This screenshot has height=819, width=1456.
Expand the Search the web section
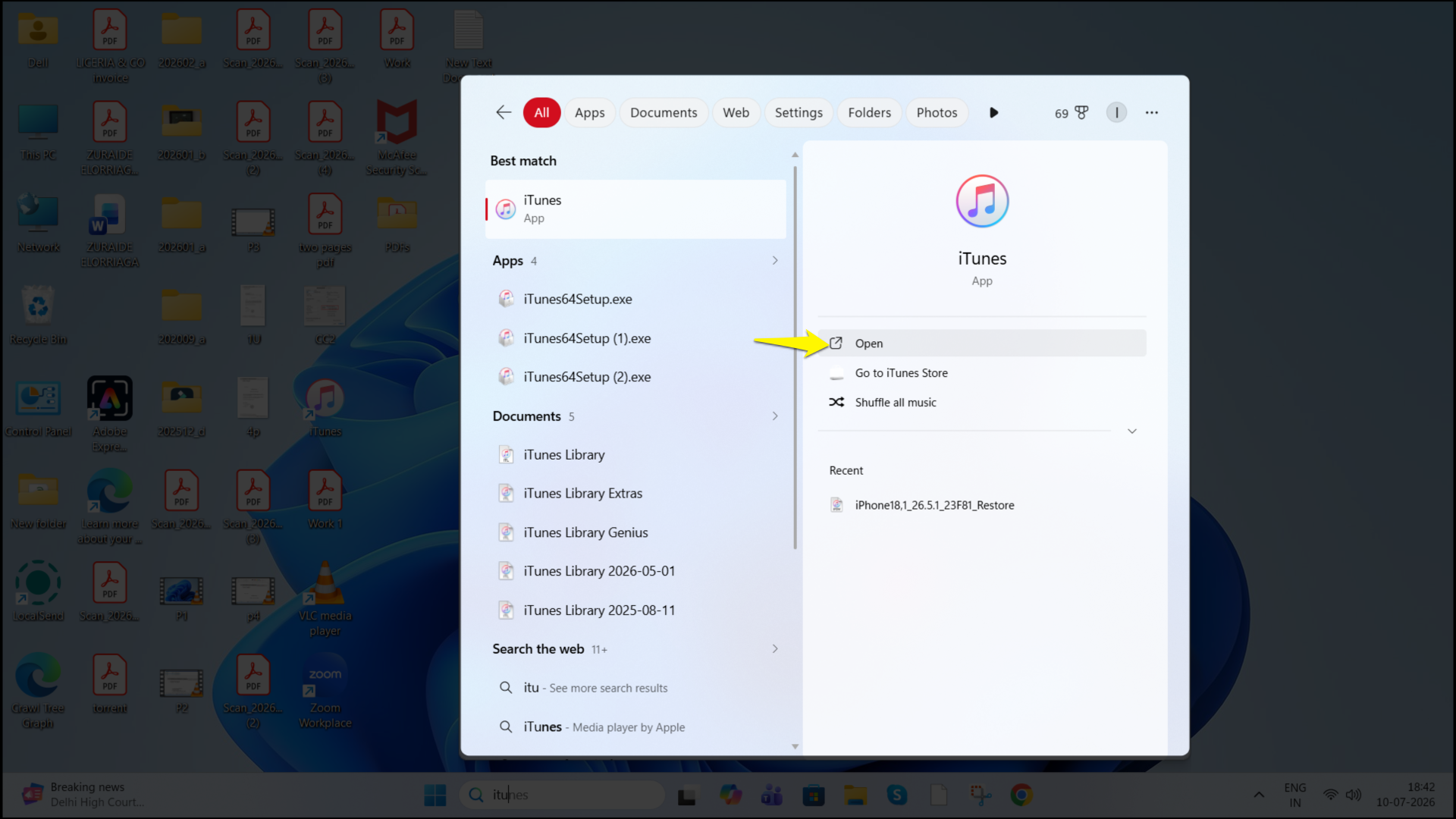(x=775, y=648)
